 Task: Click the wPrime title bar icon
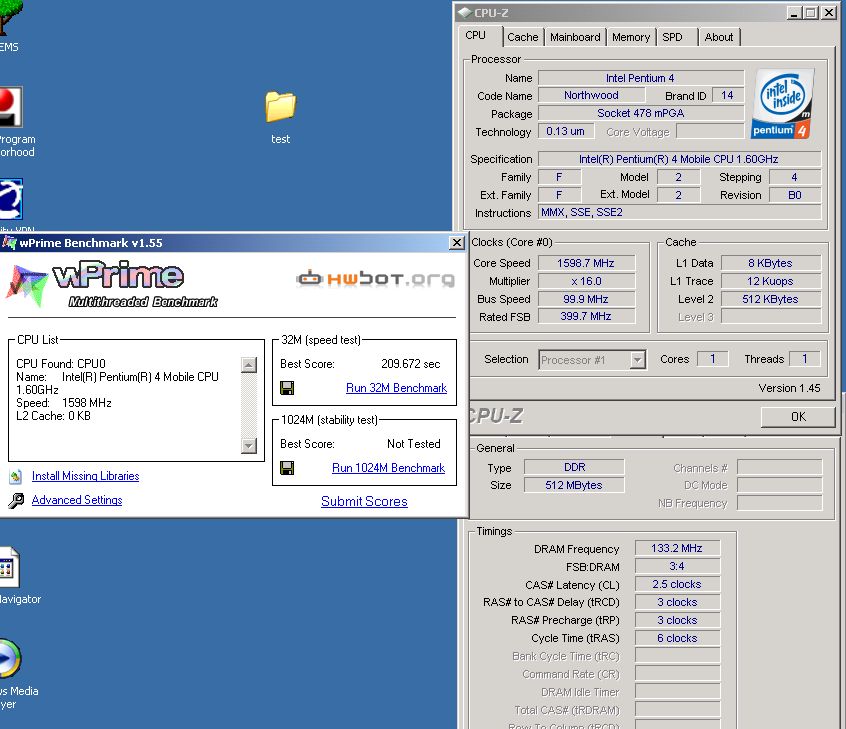[9, 243]
